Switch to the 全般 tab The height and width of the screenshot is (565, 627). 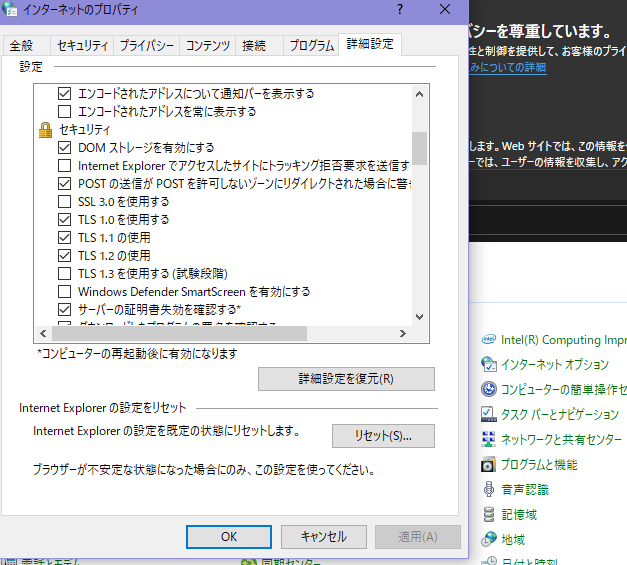coord(26,46)
